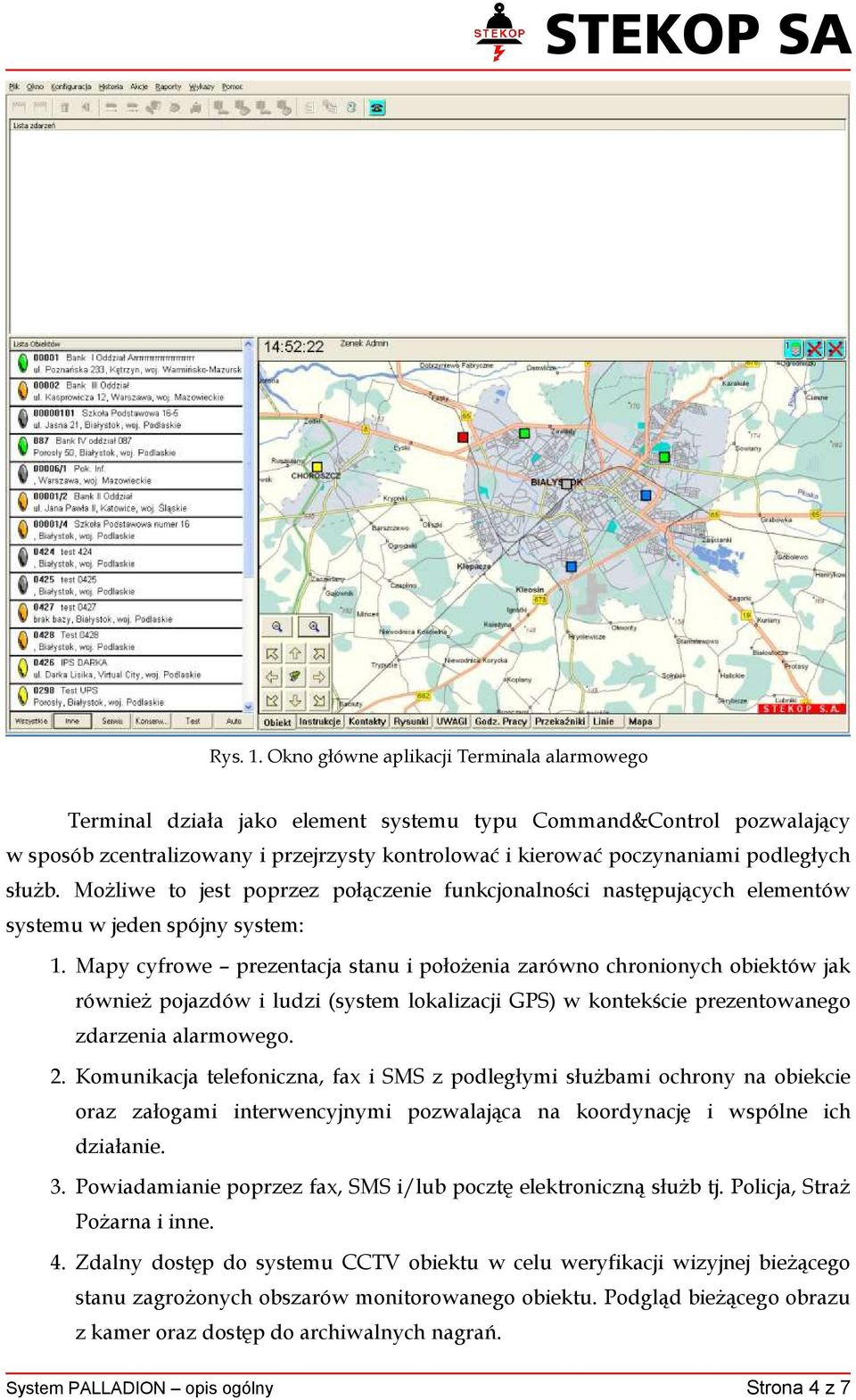856x1400 pixels.
Task: Click the Wszystkie filter button
Action: (x=31, y=721)
